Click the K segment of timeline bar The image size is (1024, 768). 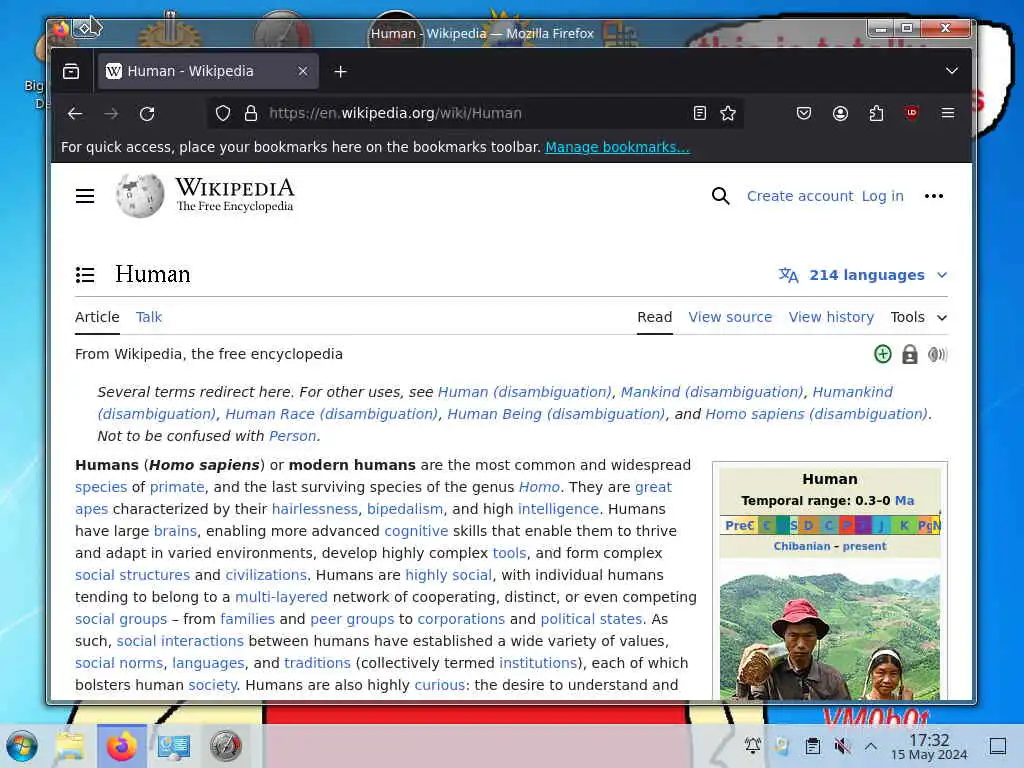[x=904, y=525]
